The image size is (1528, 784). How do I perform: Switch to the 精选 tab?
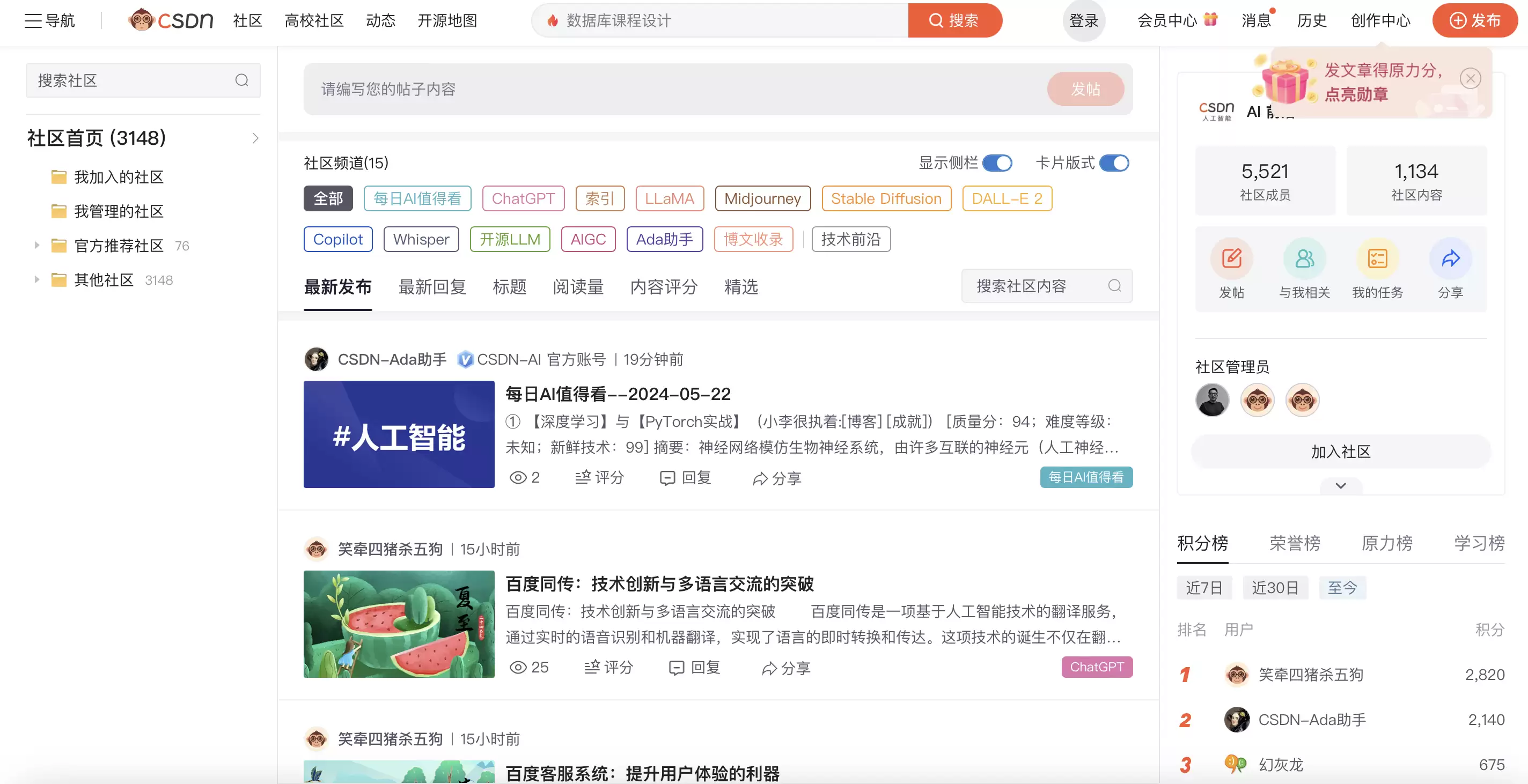741,287
